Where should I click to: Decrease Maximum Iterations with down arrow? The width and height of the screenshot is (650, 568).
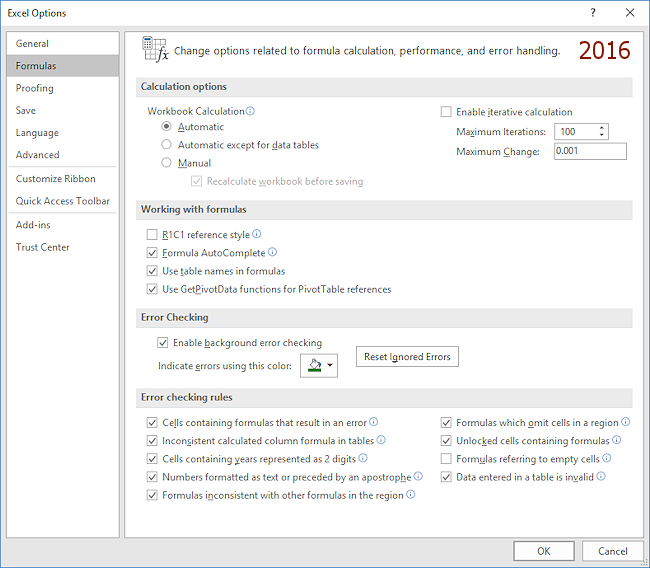pyautogui.click(x=602, y=135)
